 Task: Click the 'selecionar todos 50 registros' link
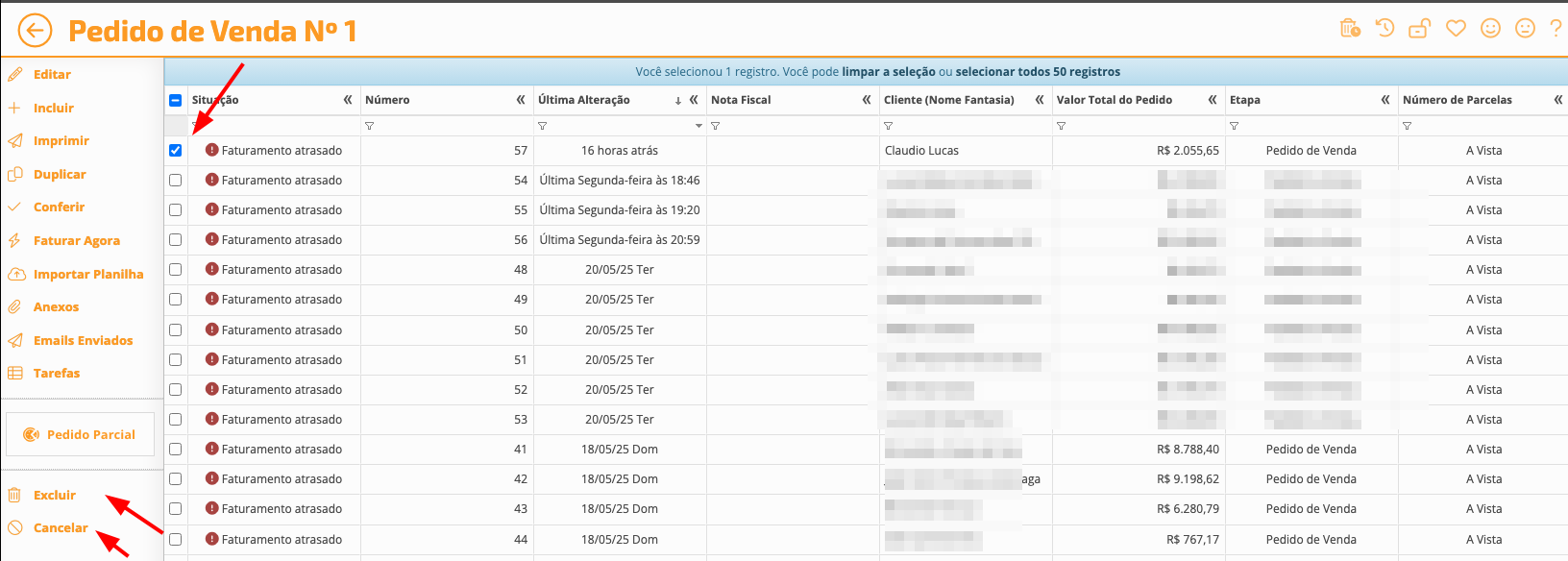click(1038, 72)
